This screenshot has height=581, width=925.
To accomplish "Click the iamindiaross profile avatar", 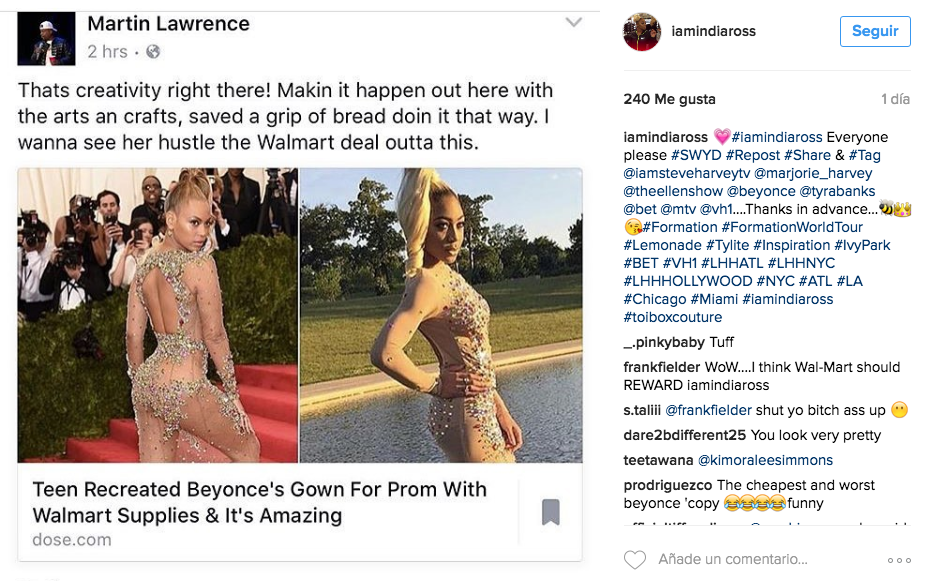I will [642, 32].
